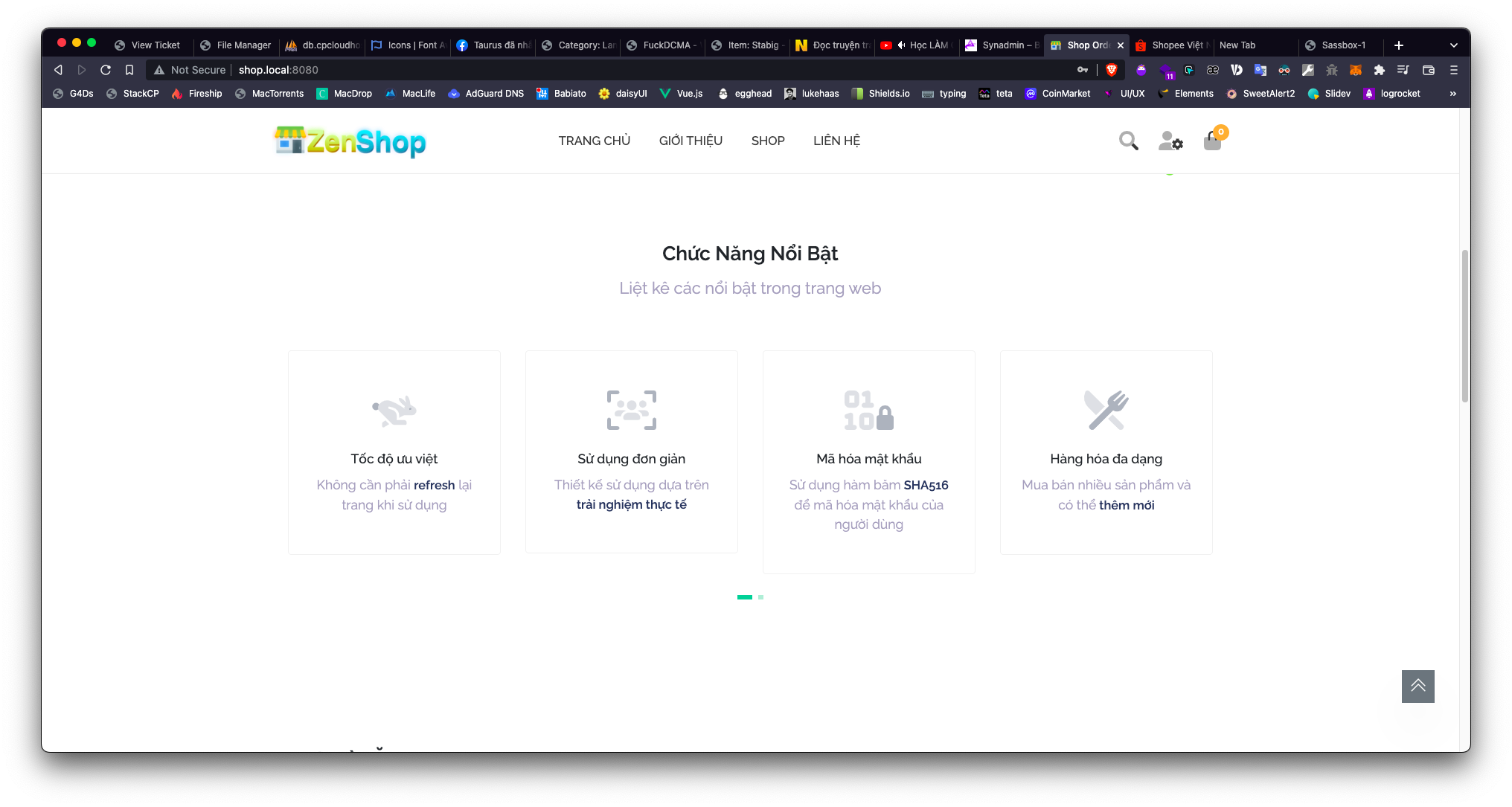Click the first active carousel dot indicator
Image resolution: width=1512 pixels, height=807 pixels.
(745, 596)
